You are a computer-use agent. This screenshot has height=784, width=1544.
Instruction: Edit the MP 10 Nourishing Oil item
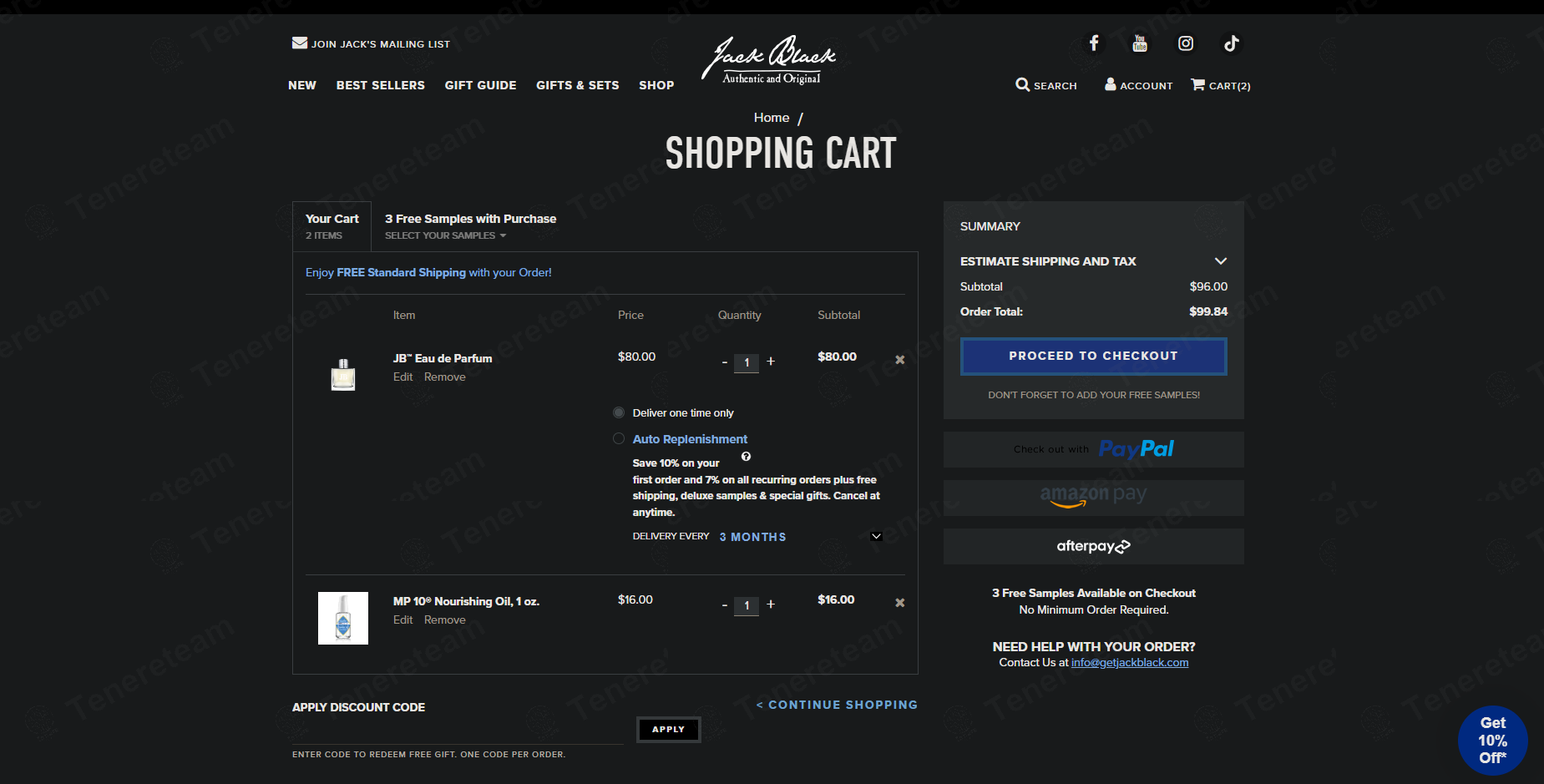[x=403, y=620]
